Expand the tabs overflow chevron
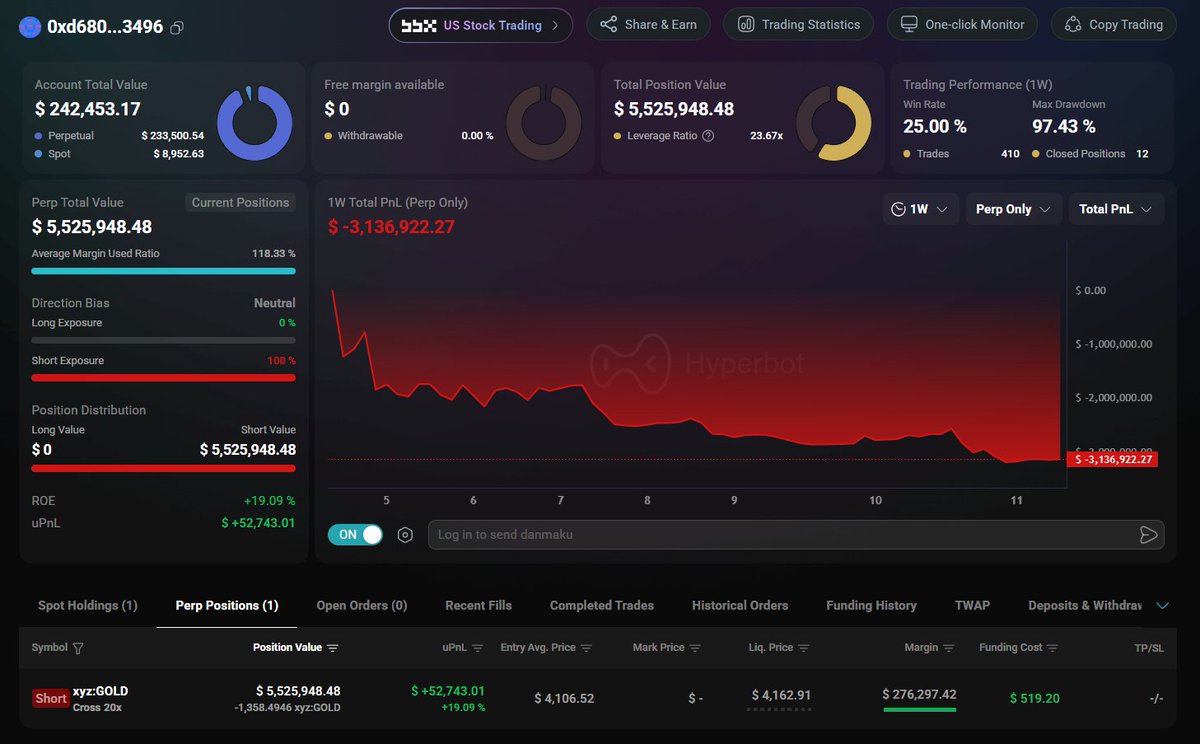The height and width of the screenshot is (744, 1200). pyautogui.click(x=1162, y=605)
